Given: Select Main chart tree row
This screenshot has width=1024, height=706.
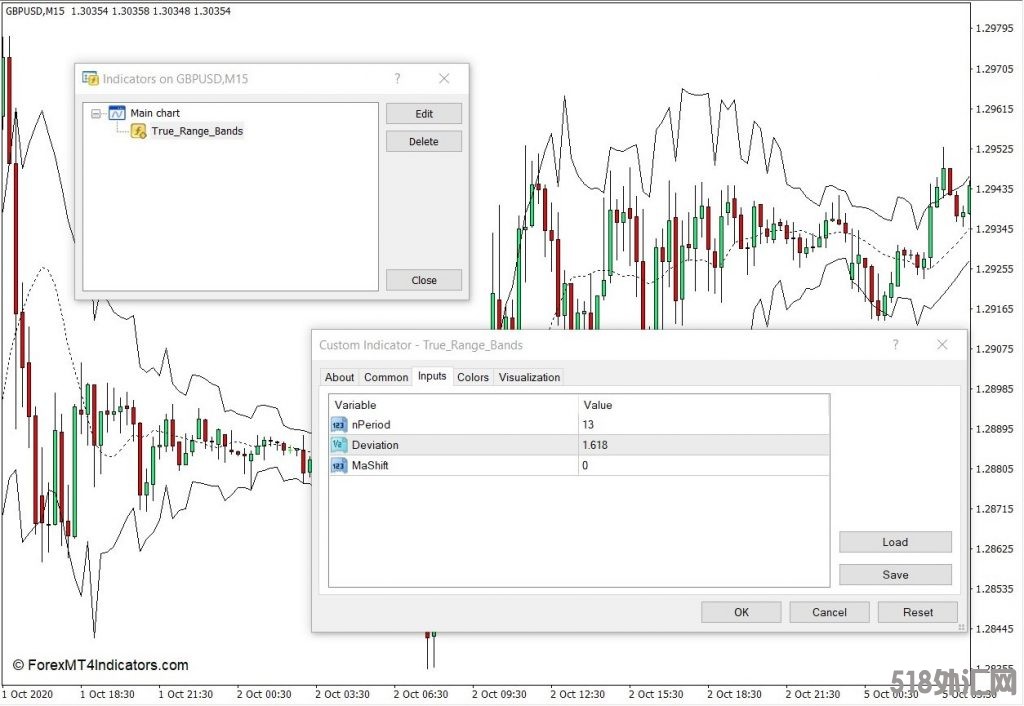Looking at the screenshot, I should (155, 113).
